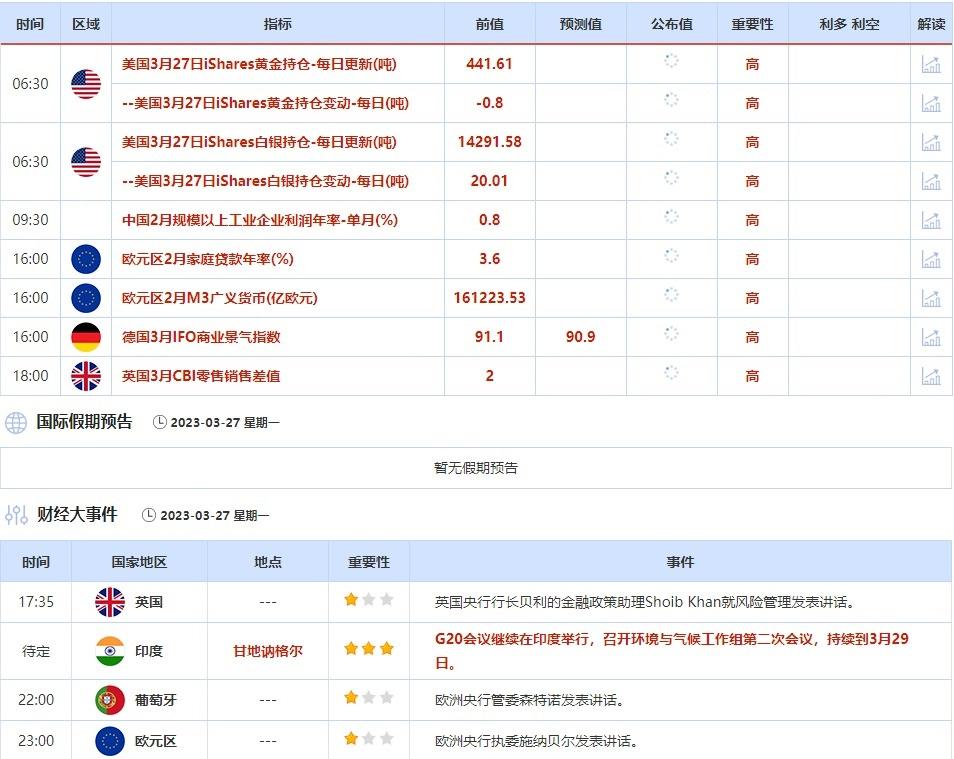Screen dimensions: 954x759
Task: Click US flag in iShares黄金持仓 row
Action: click(86, 84)
